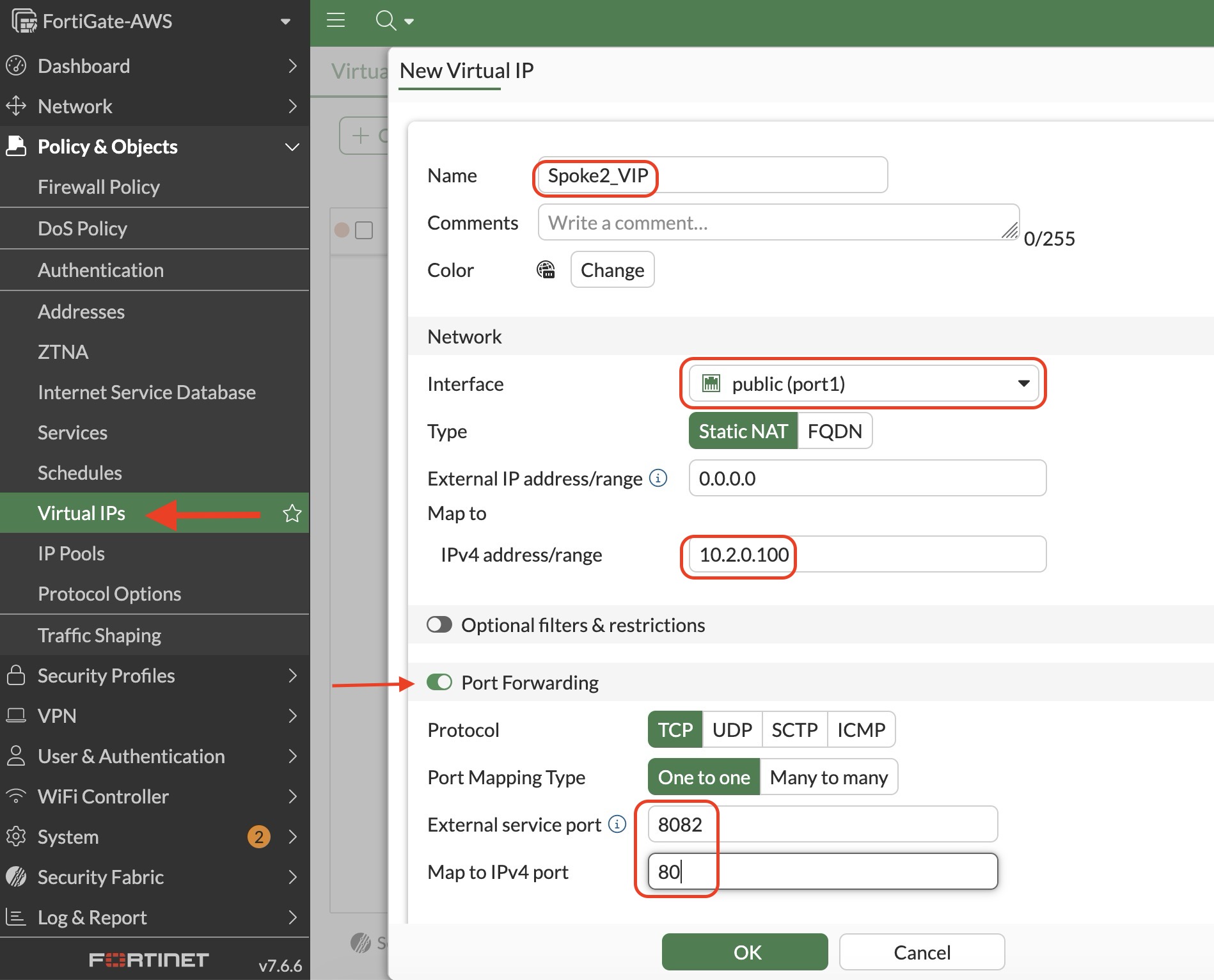Open Addresses menu item
Image resolution: width=1214 pixels, height=980 pixels.
[x=154, y=311]
